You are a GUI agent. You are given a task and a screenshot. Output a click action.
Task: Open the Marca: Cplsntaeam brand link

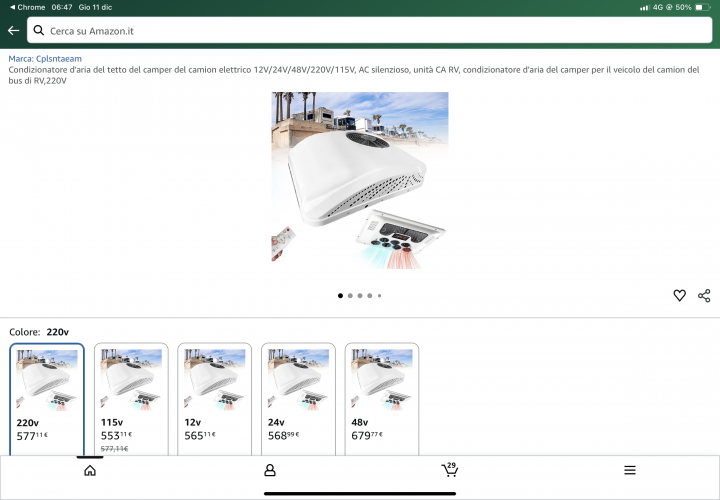click(x=45, y=59)
